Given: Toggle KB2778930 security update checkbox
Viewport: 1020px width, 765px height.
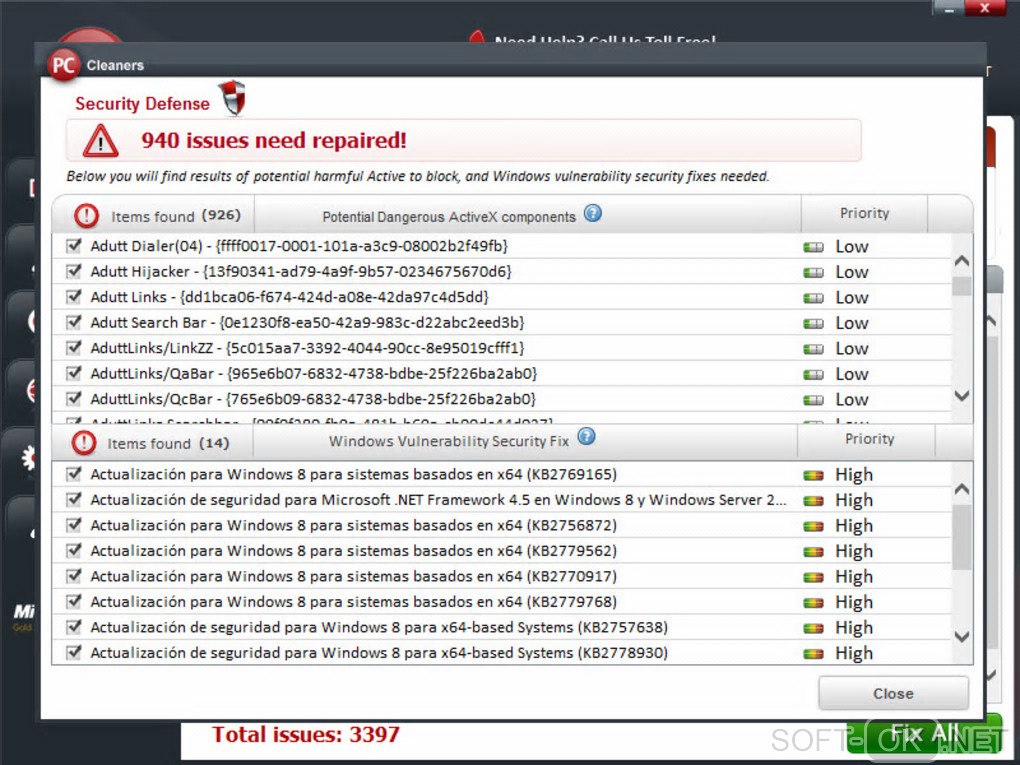Looking at the screenshot, I should coord(74,652).
